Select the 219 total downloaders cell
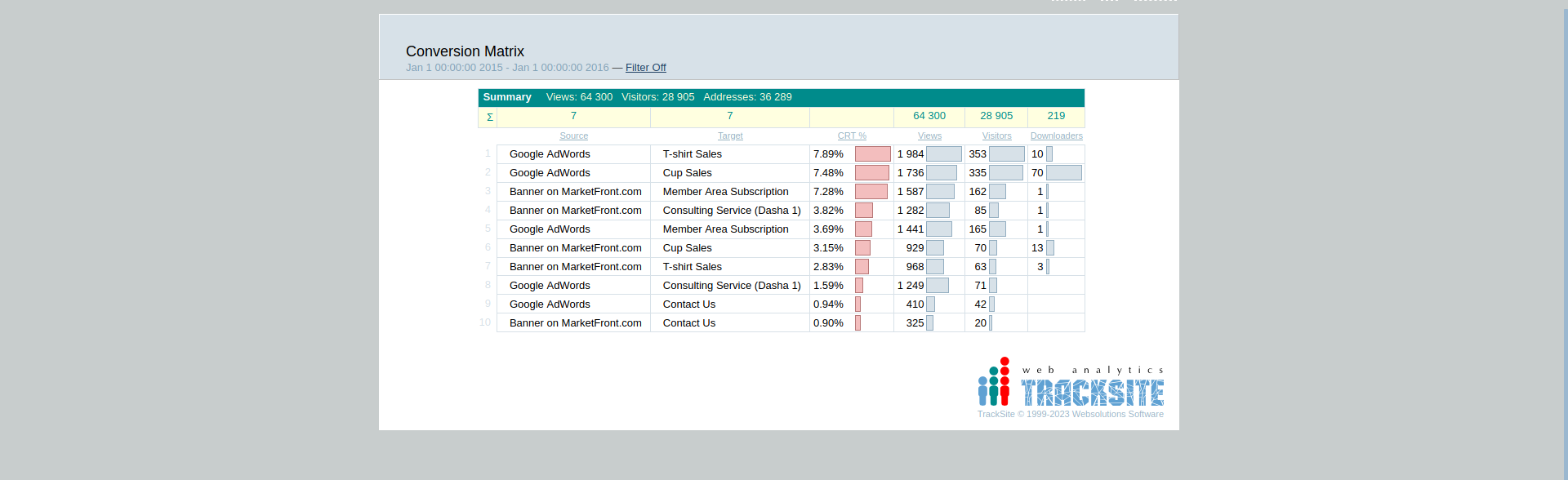 [1056, 117]
